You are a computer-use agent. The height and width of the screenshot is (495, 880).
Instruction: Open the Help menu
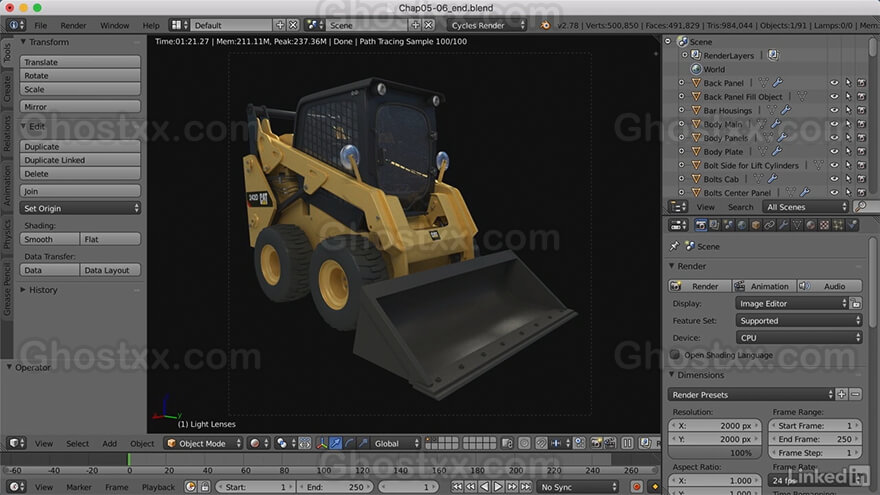(x=150, y=25)
